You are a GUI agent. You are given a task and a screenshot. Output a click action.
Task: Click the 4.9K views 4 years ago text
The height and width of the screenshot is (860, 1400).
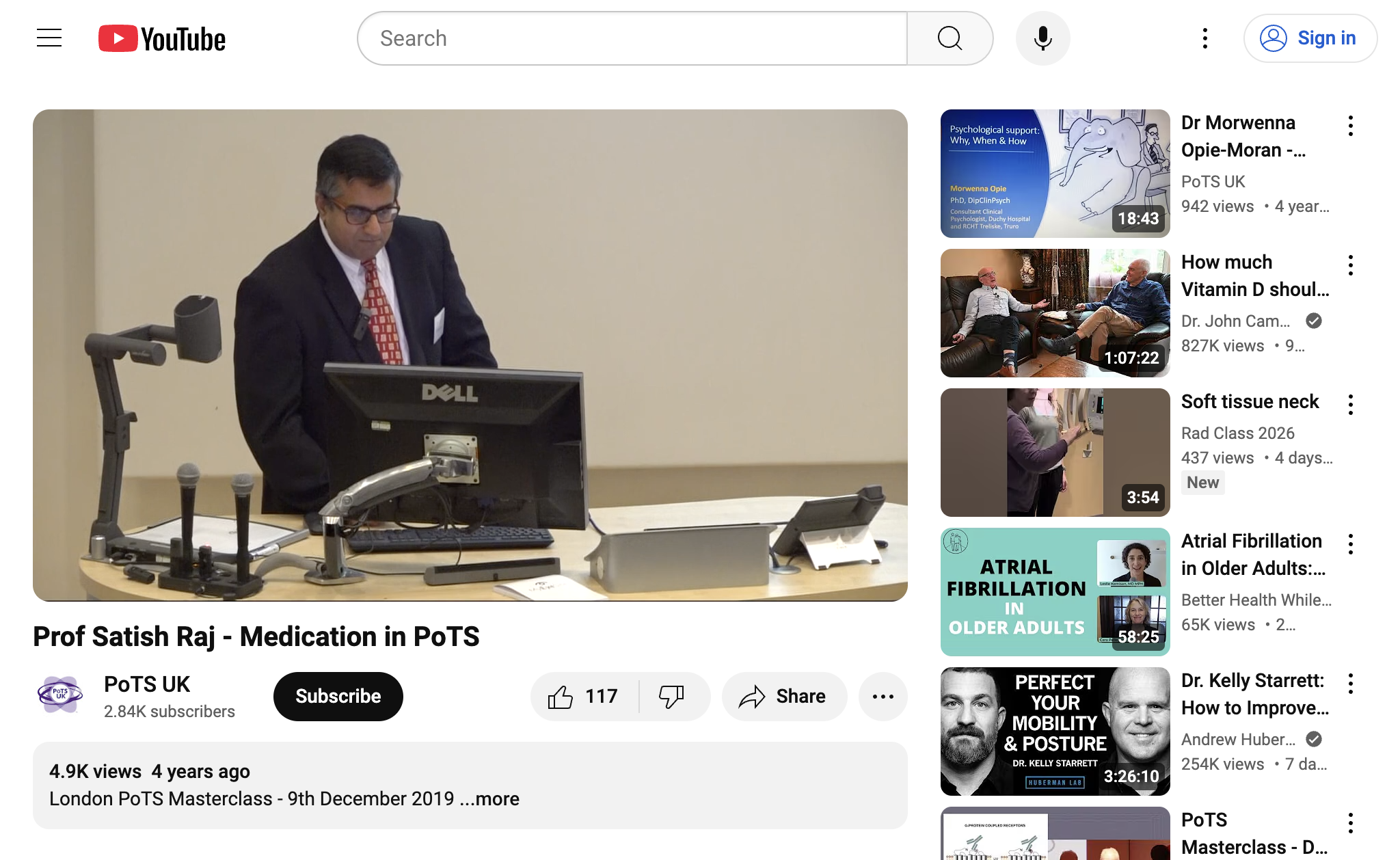pyautogui.click(x=150, y=771)
